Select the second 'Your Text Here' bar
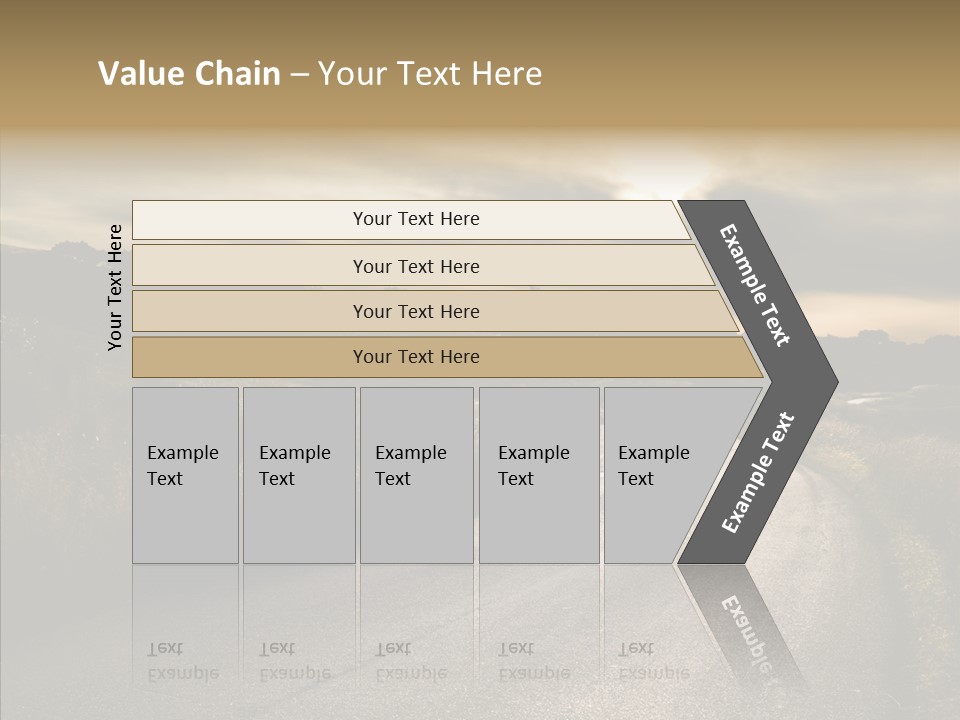Image resolution: width=960 pixels, height=720 pixels. (415, 266)
